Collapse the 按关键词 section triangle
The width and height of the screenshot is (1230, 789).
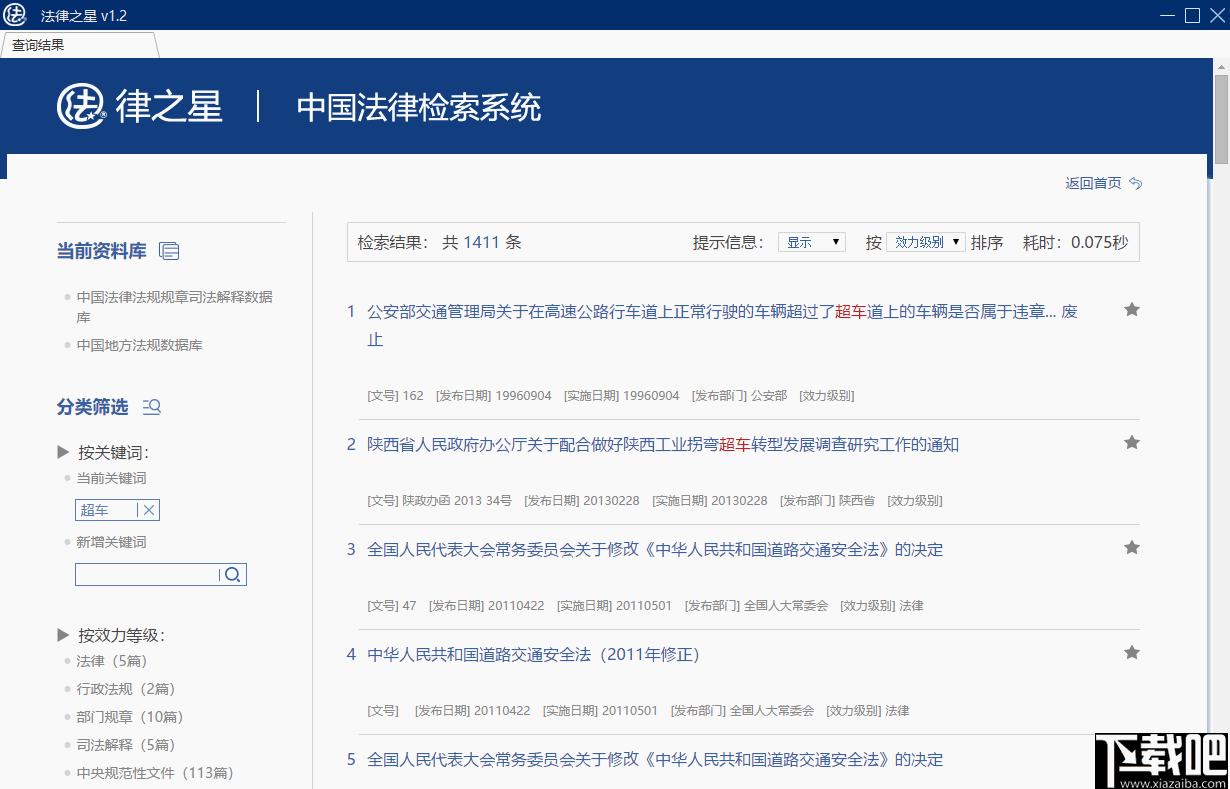[x=63, y=452]
